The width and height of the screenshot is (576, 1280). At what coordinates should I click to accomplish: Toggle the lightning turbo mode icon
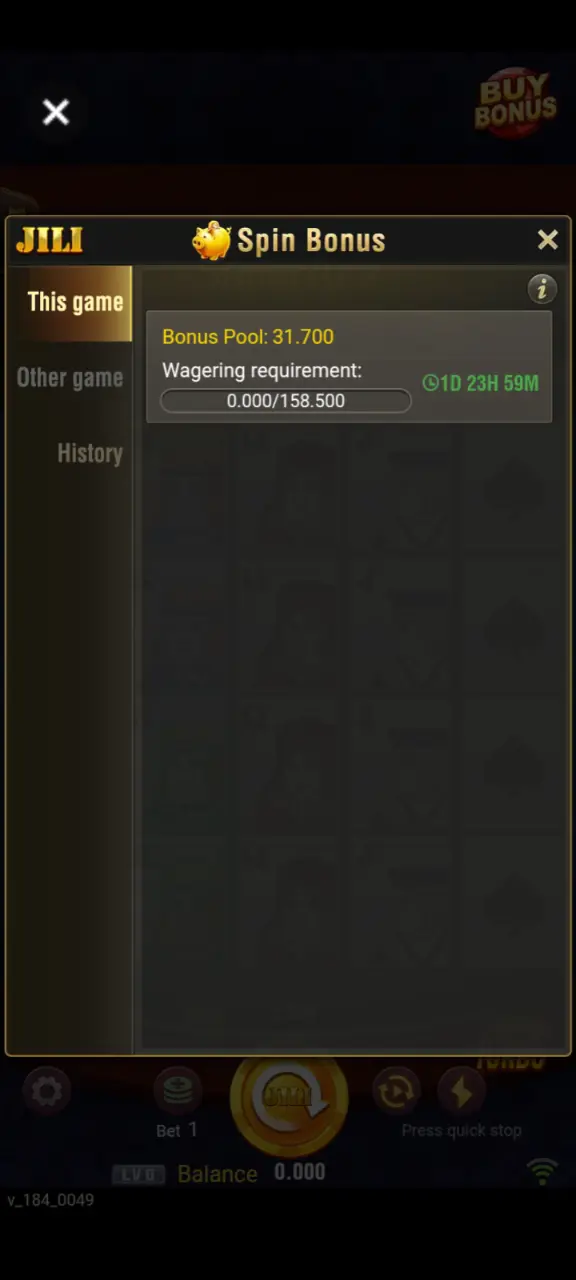click(x=461, y=1092)
